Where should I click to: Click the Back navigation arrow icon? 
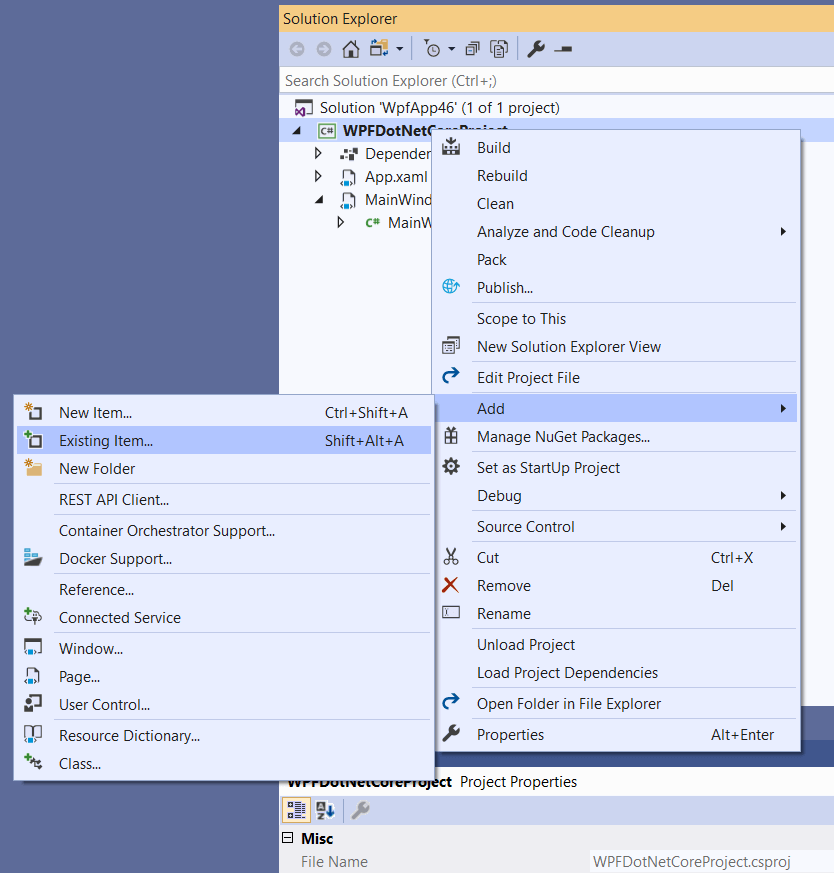point(297,48)
